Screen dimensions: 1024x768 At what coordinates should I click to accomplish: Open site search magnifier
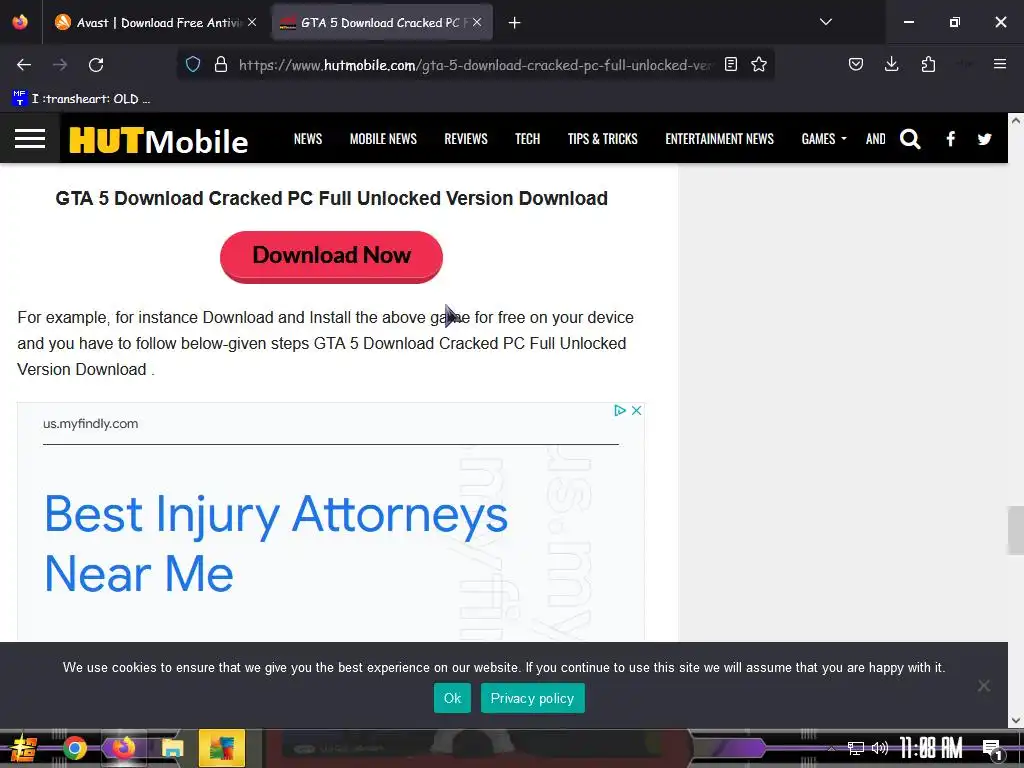910,138
